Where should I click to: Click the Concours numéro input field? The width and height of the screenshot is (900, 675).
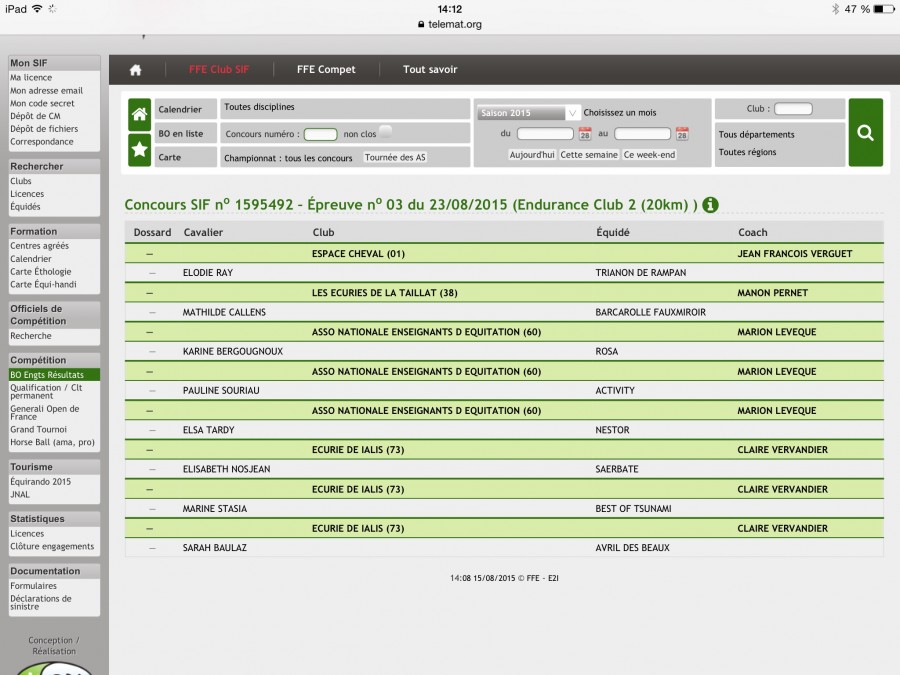320,134
